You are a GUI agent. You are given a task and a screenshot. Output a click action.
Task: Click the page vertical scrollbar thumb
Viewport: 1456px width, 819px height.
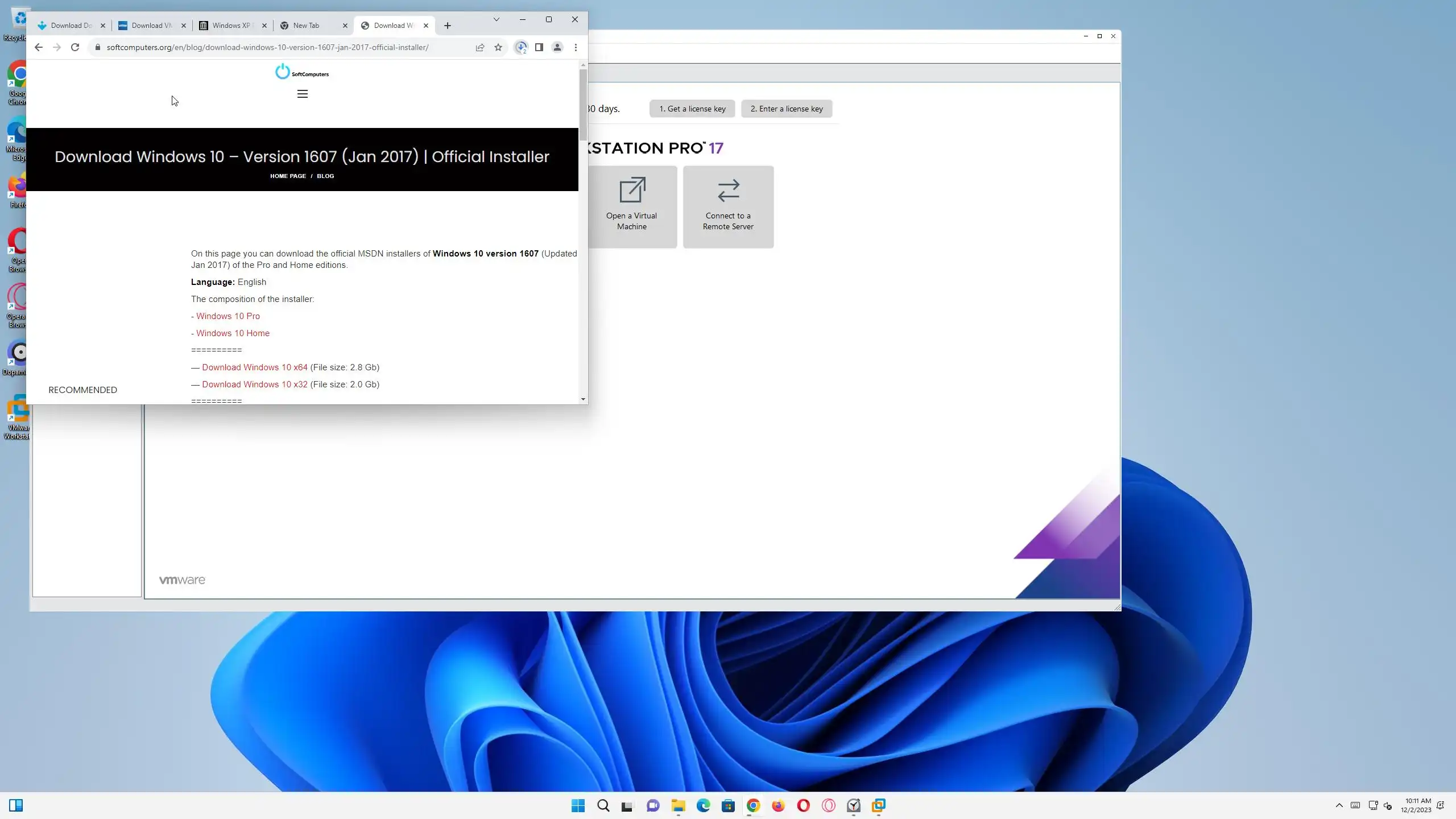coord(583,105)
